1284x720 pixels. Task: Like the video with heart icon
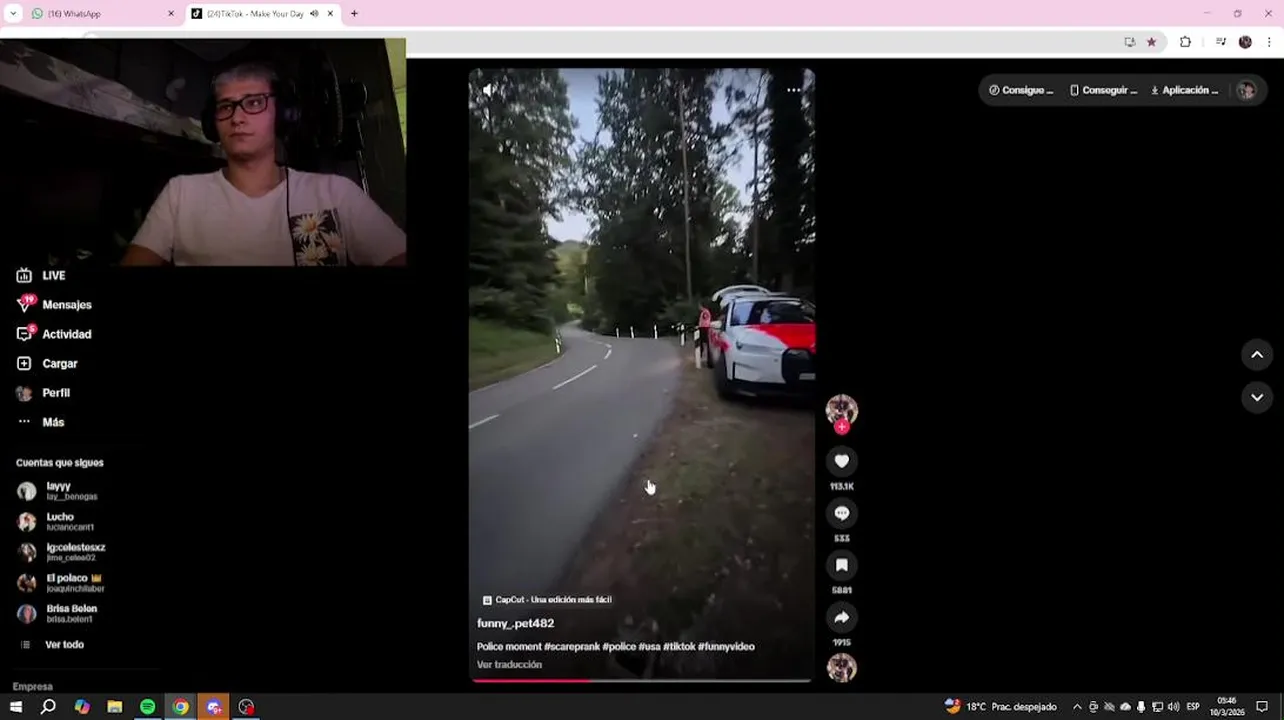842,461
